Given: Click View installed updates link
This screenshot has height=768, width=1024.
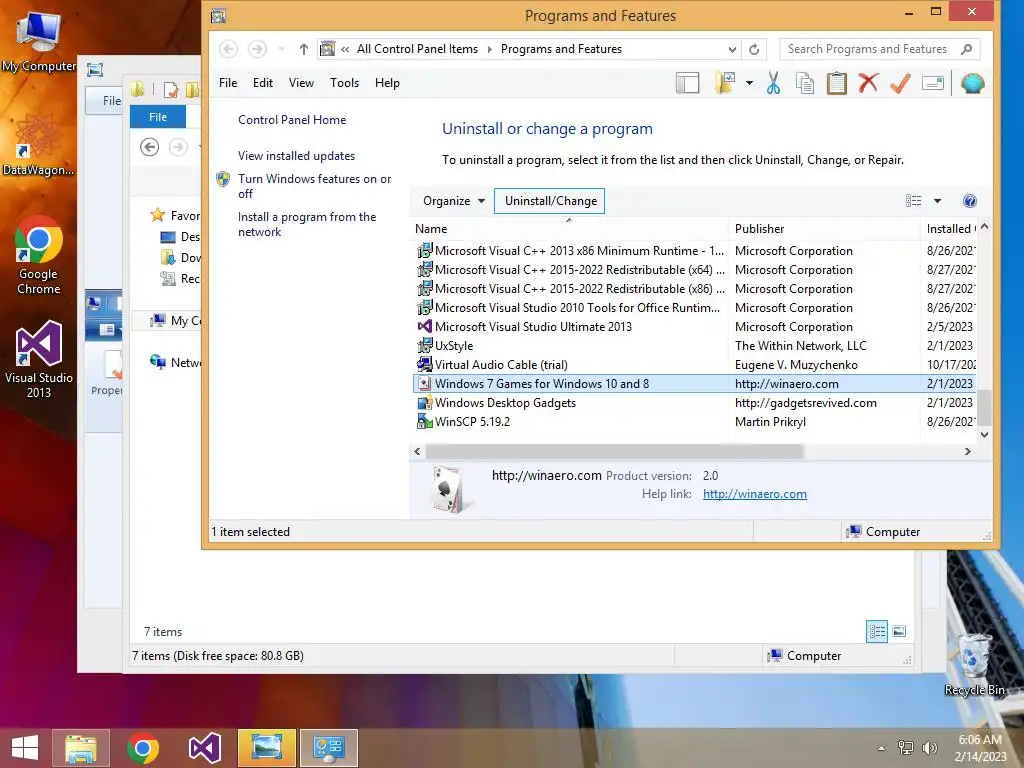Looking at the screenshot, I should tap(296, 155).
